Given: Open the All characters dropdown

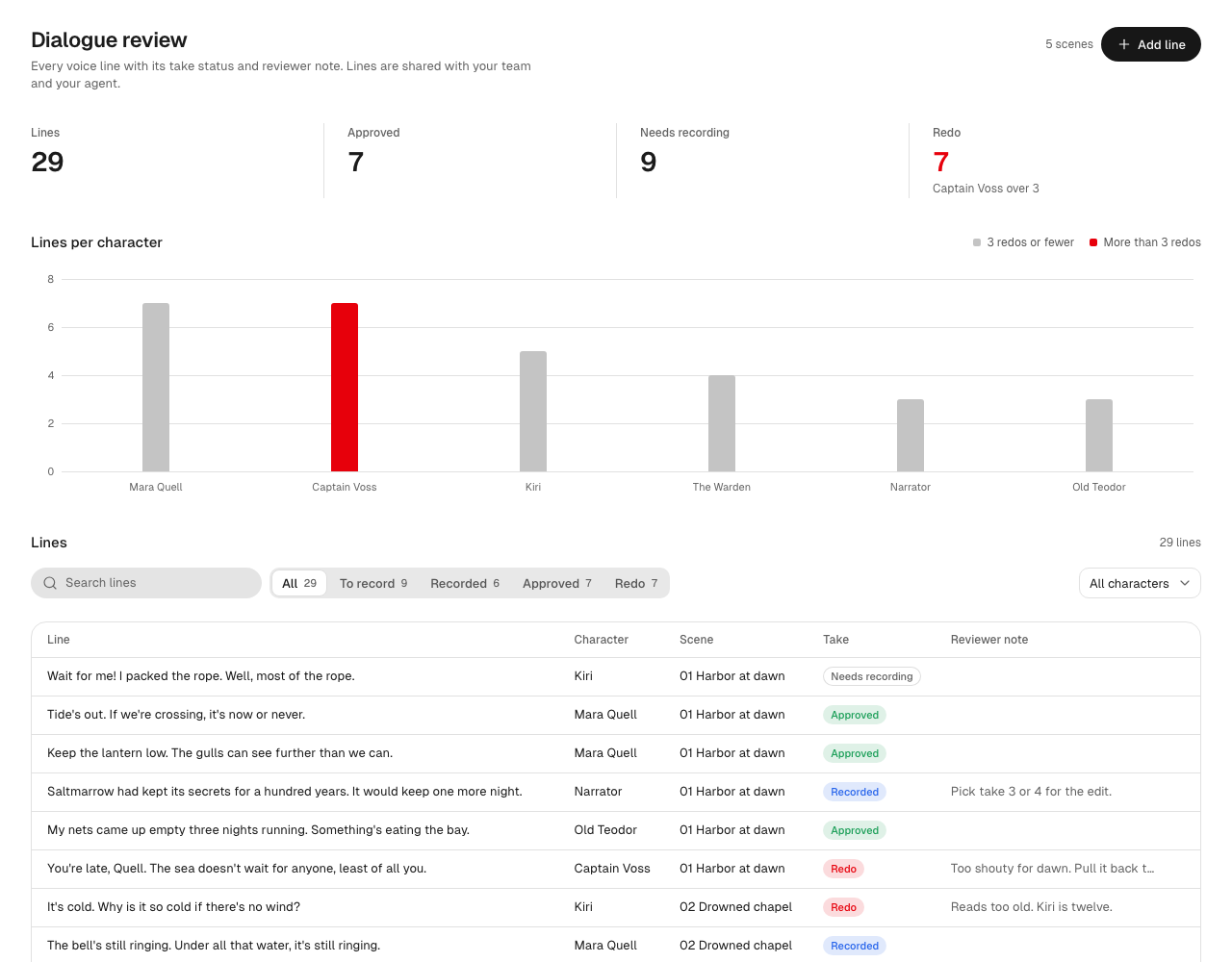Looking at the screenshot, I should click(1140, 583).
